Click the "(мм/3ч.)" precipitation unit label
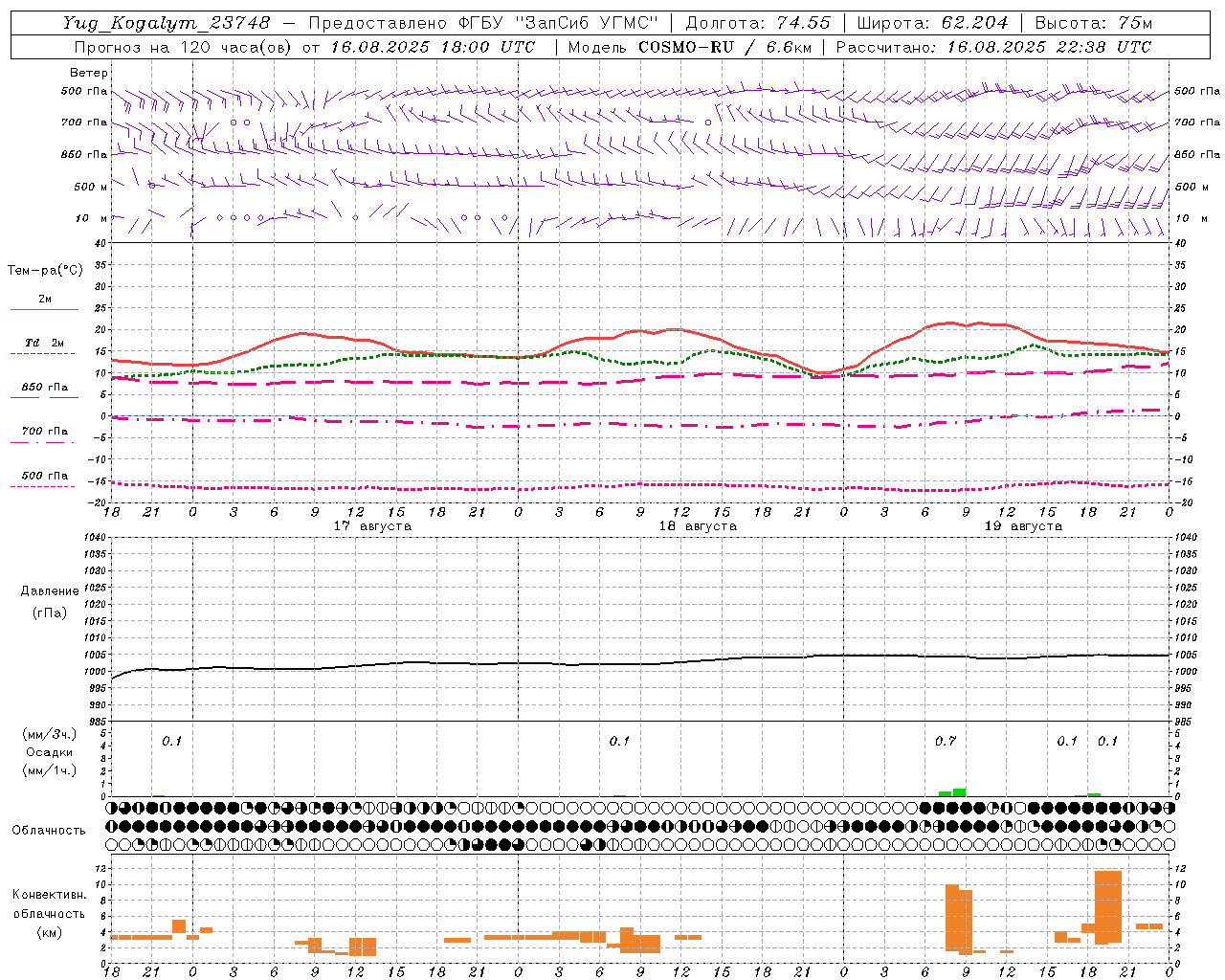This screenshot has width=1225, height=980. point(50,734)
